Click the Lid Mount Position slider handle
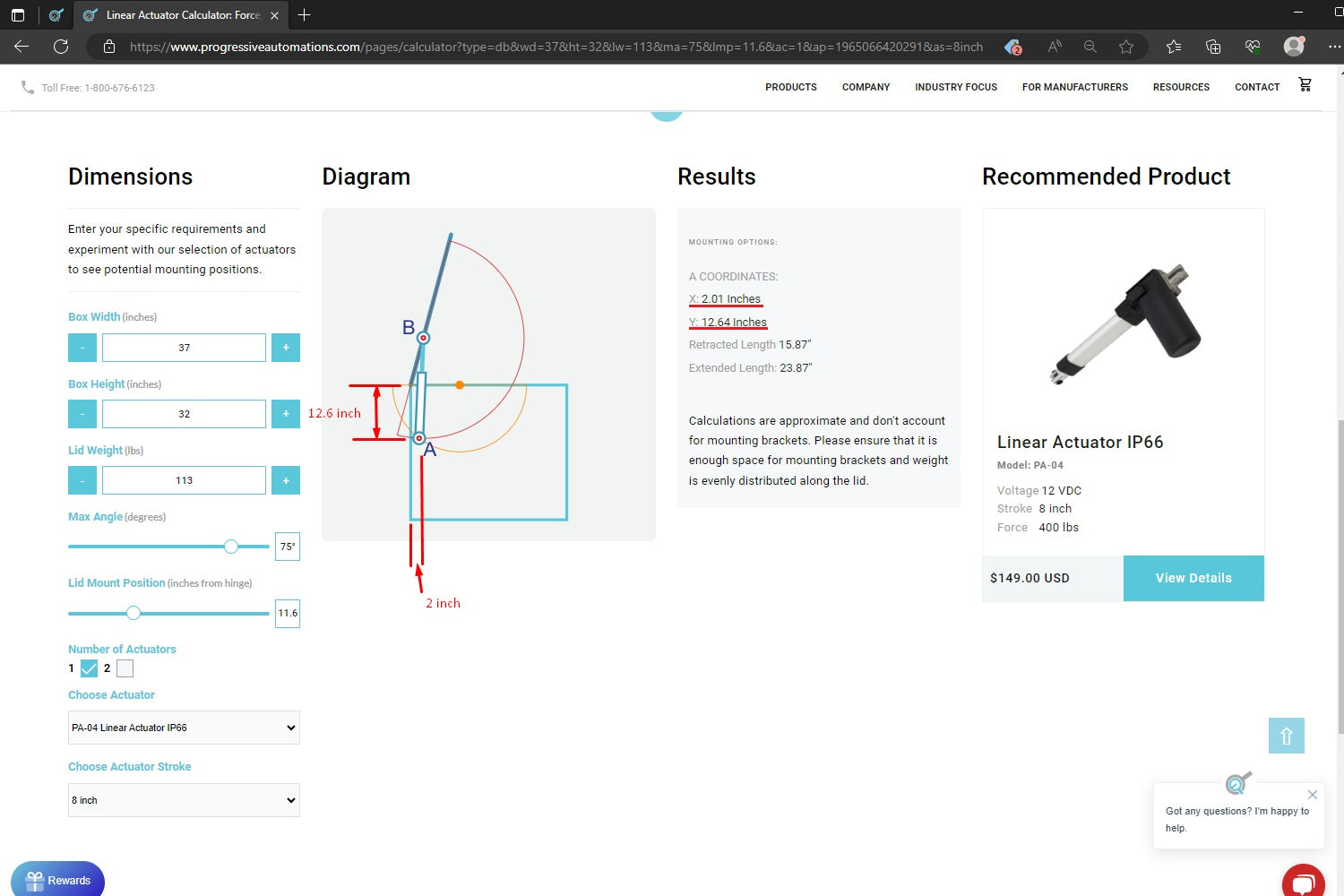This screenshot has width=1344, height=896. [x=134, y=613]
